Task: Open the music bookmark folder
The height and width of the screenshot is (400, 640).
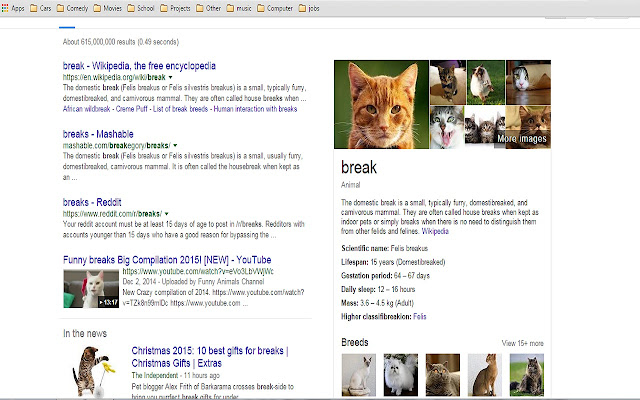Action: (x=239, y=8)
